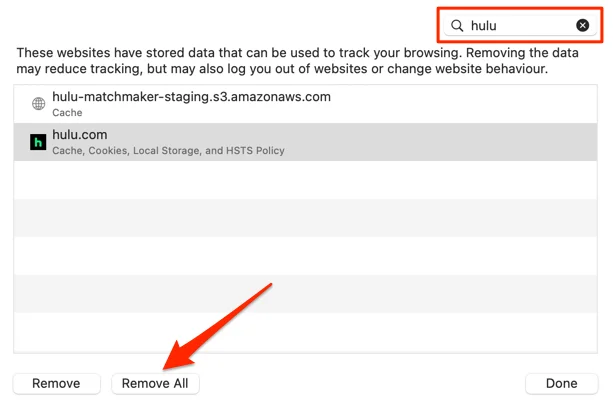Click Done to close the dialog
613x408 pixels.
561,383
